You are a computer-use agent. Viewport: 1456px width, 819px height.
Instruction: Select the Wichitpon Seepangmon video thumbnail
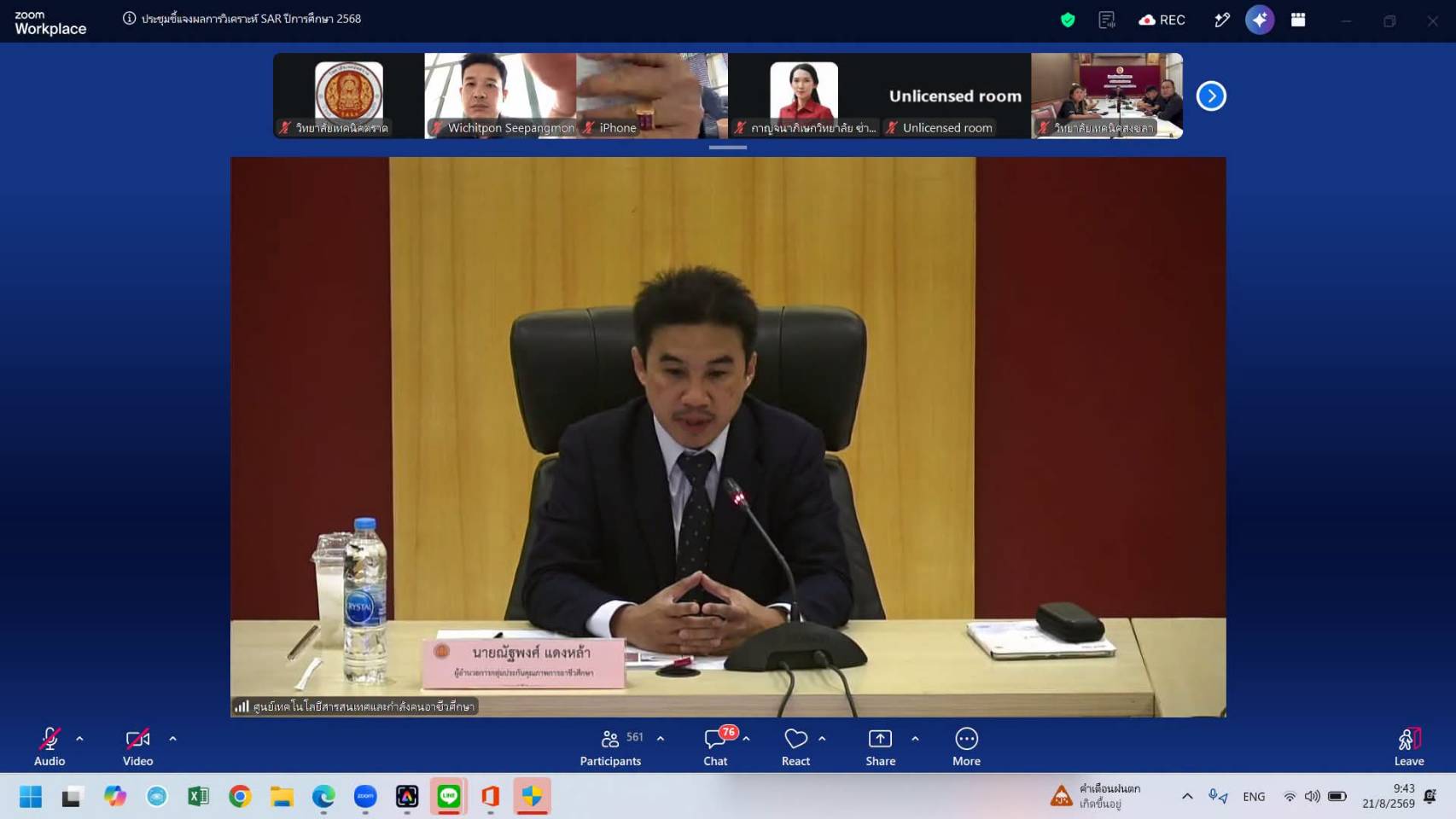click(500, 96)
